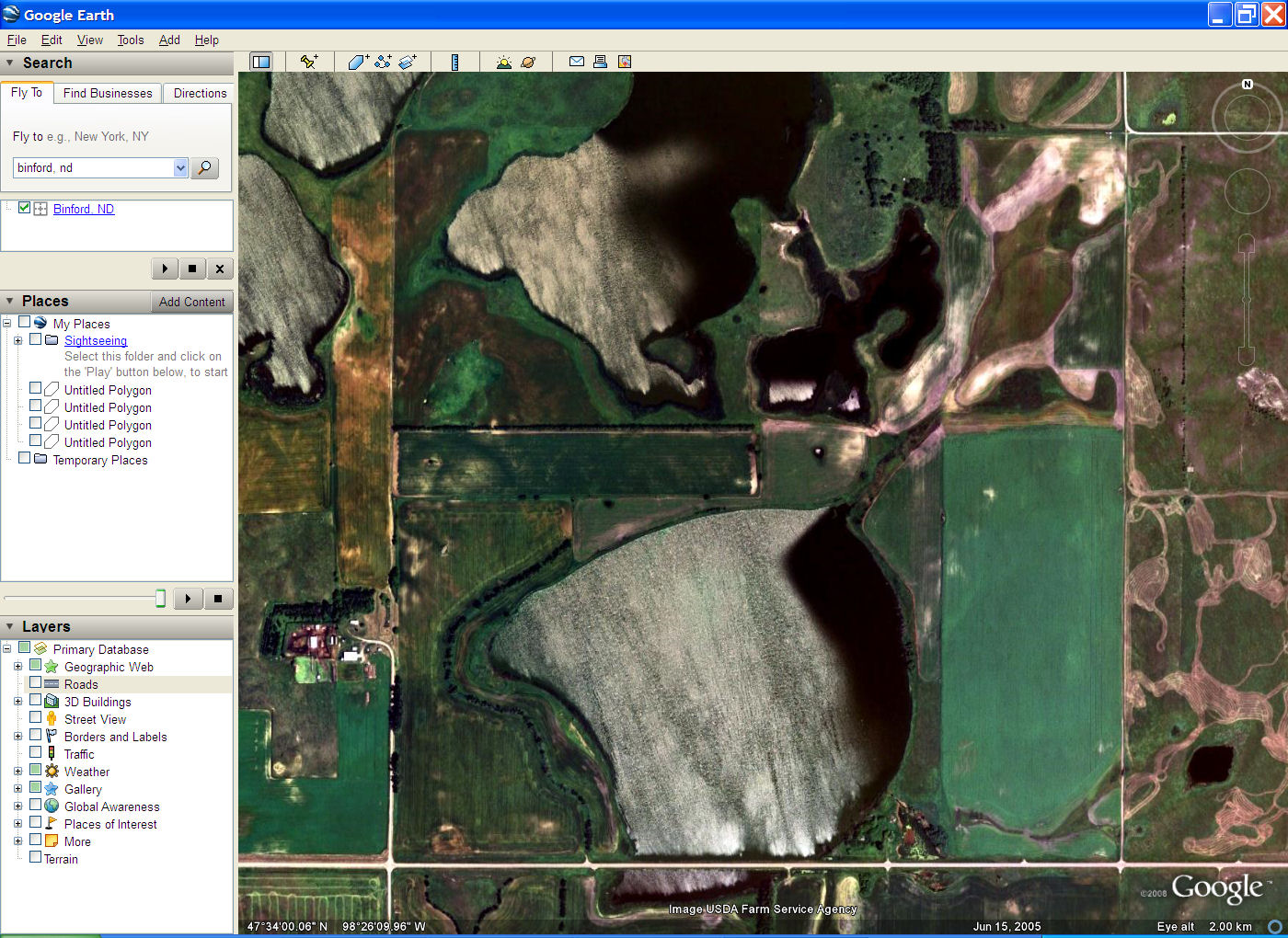Click the Places transparency slider handle

[x=160, y=599]
